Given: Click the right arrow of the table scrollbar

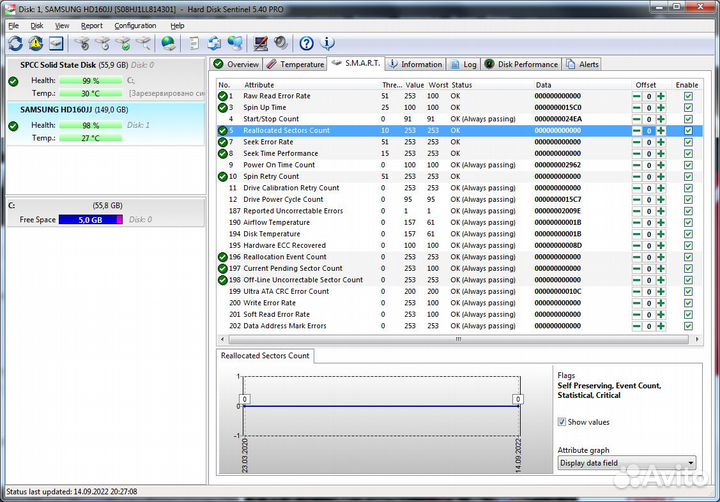Looking at the screenshot, I should [697, 339].
